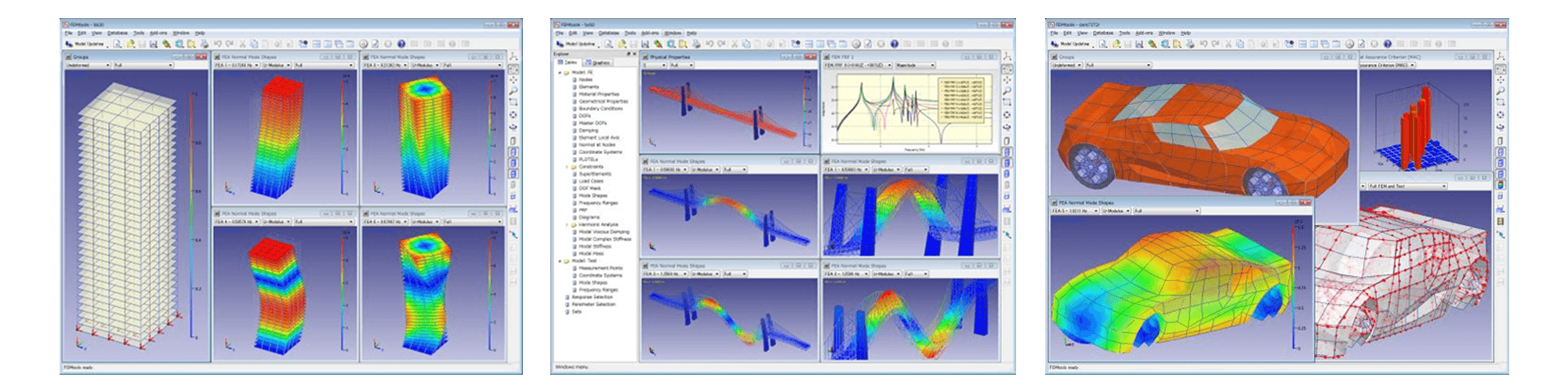Click the magnifier zoom tool in the car window sidebar
The image size is (1568, 392).
pyautogui.click(x=1501, y=91)
